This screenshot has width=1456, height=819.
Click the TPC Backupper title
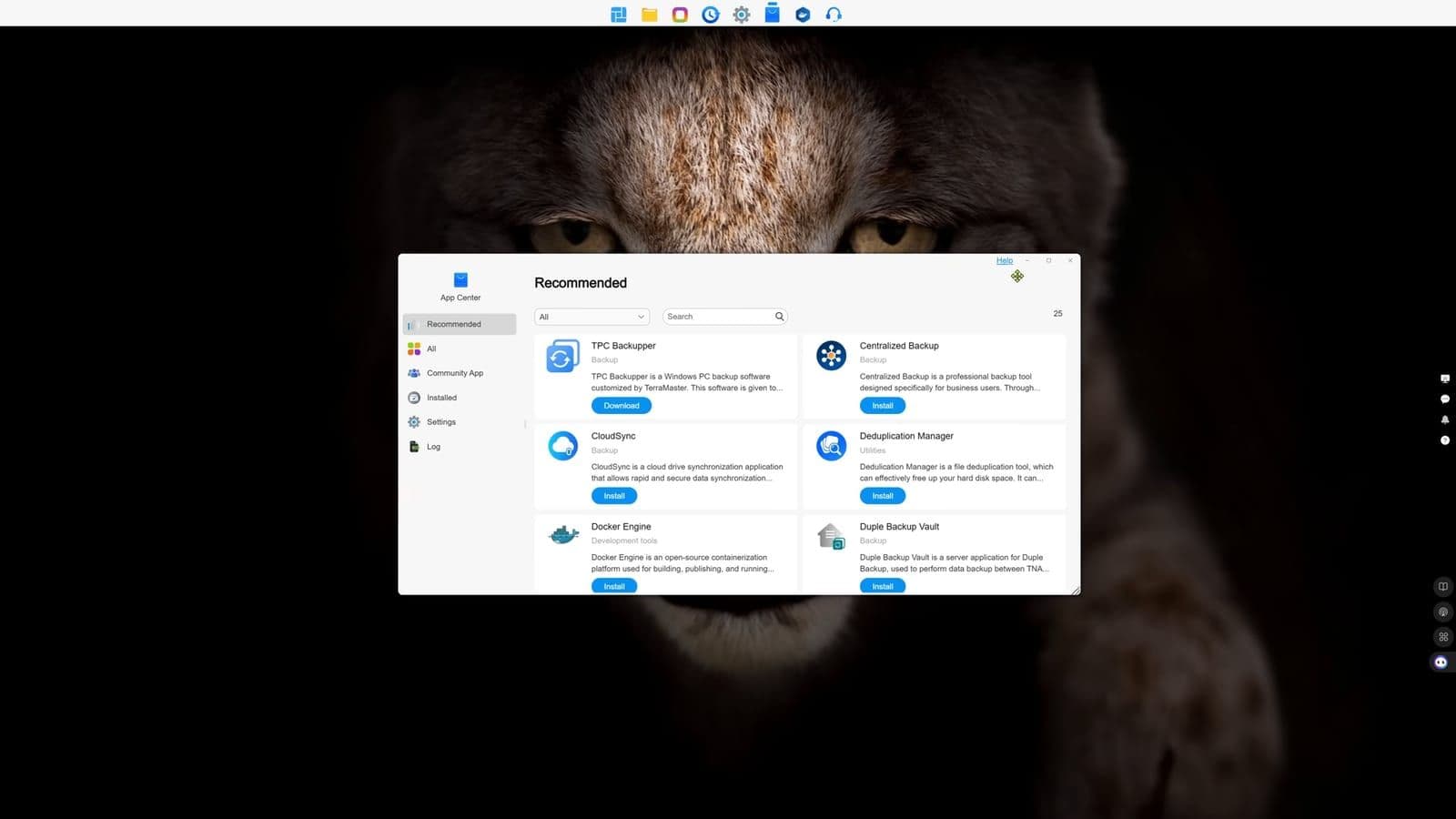[x=623, y=346]
